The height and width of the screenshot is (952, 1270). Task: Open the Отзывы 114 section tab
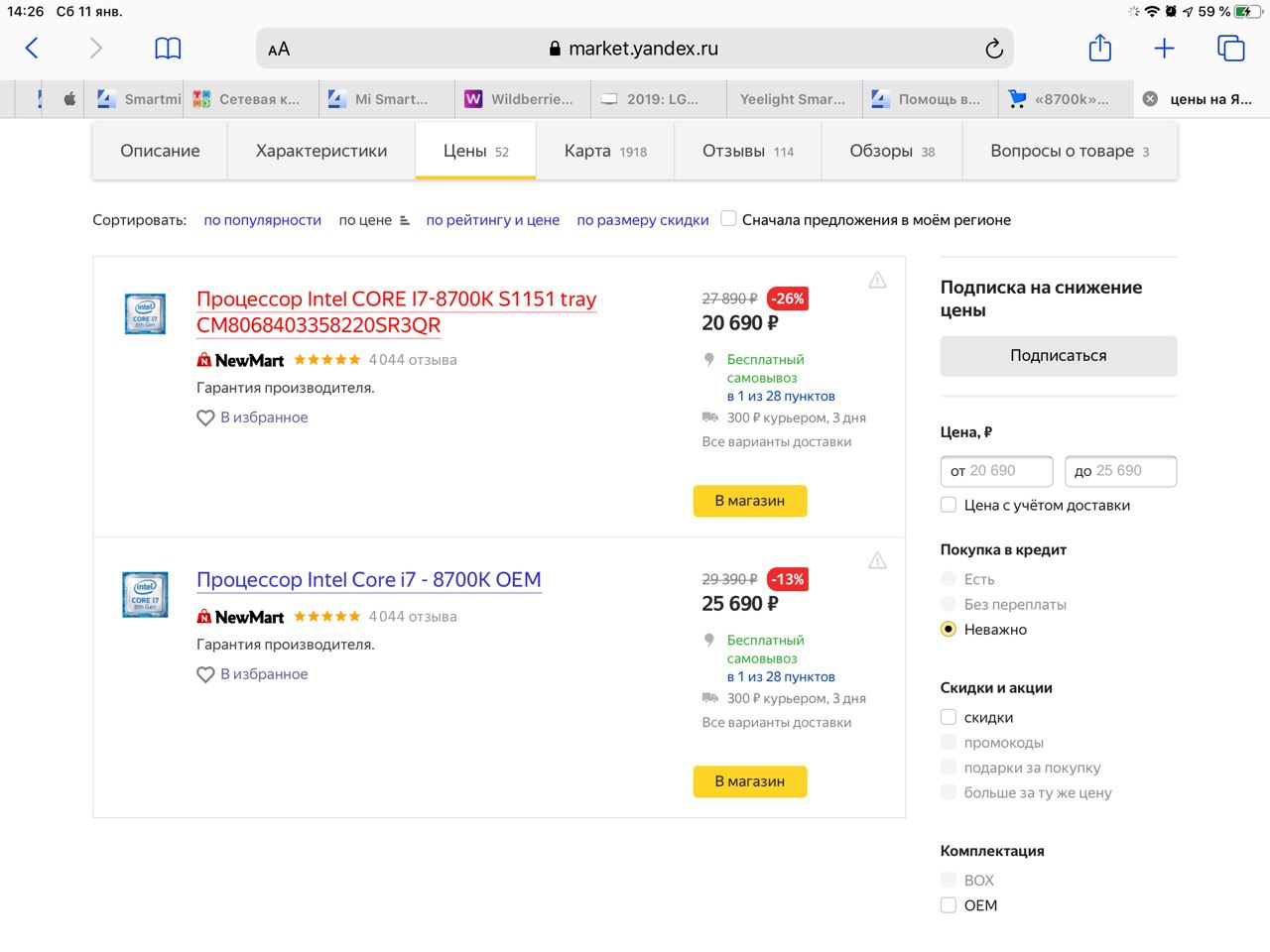pos(748,151)
